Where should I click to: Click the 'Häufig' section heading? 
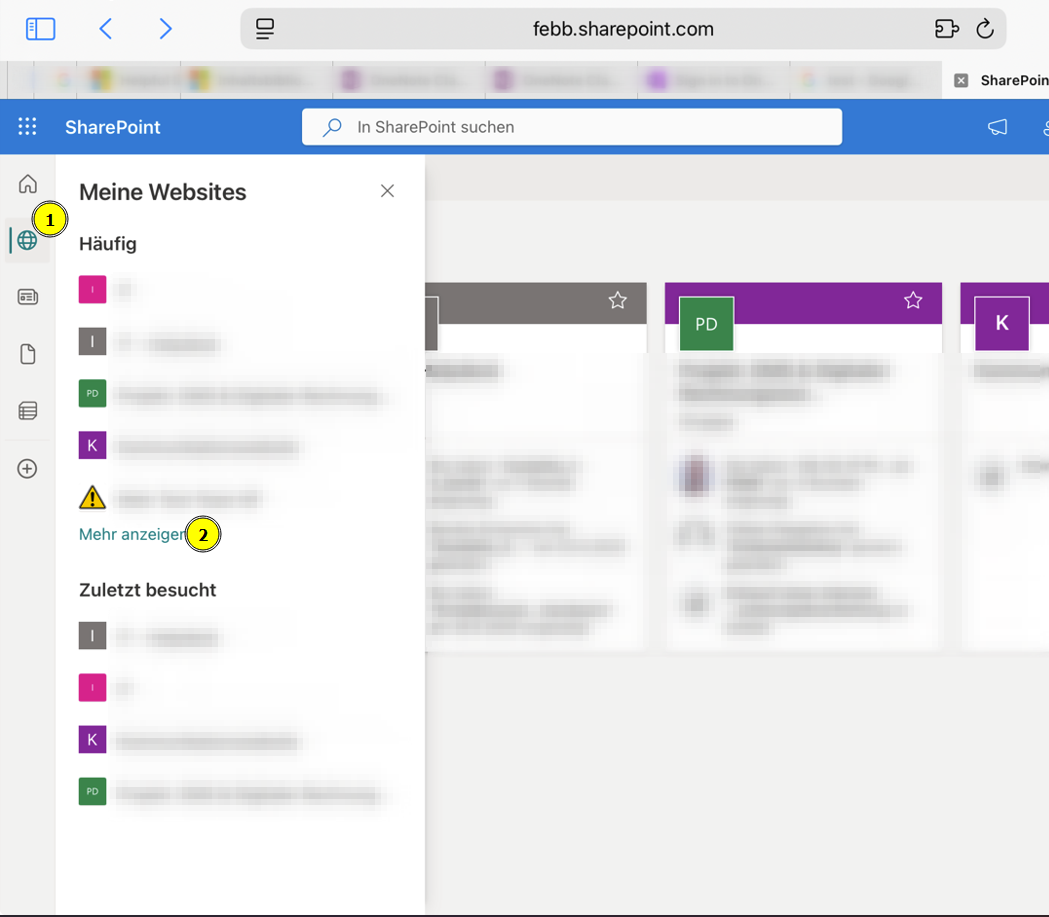coord(108,243)
